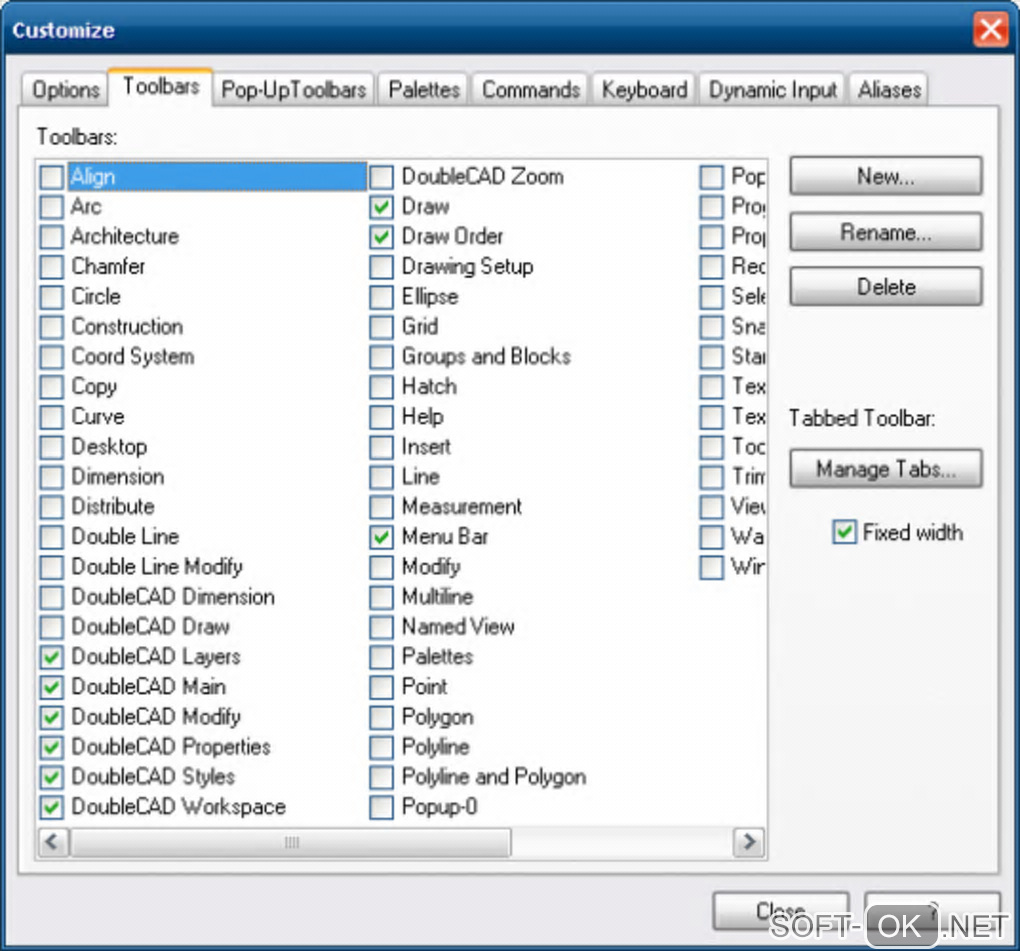
Task: Disable the DoubleCAD Properties toolbar
Action: [51, 747]
